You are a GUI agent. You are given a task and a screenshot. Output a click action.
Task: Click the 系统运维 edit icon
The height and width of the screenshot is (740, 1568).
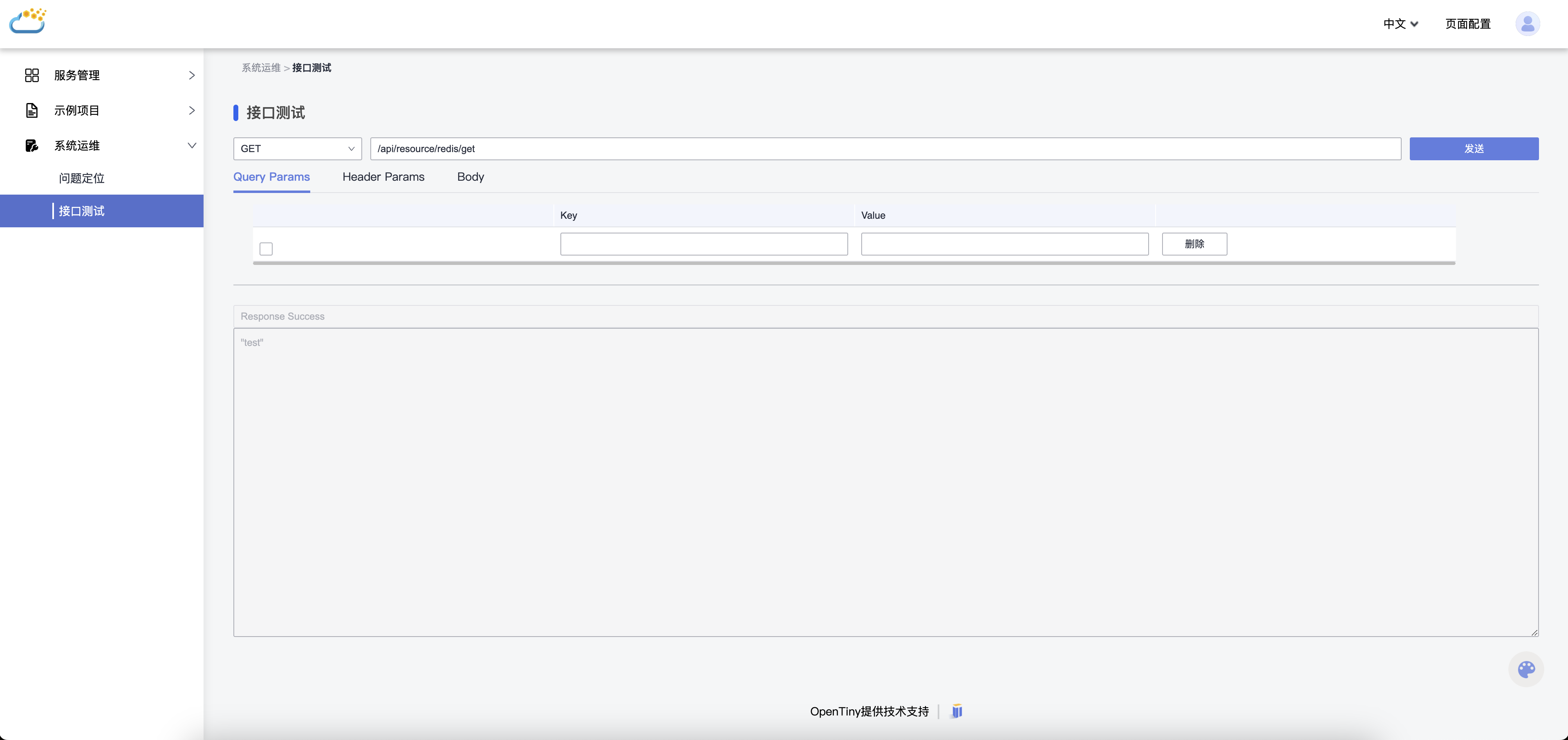[31, 146]
